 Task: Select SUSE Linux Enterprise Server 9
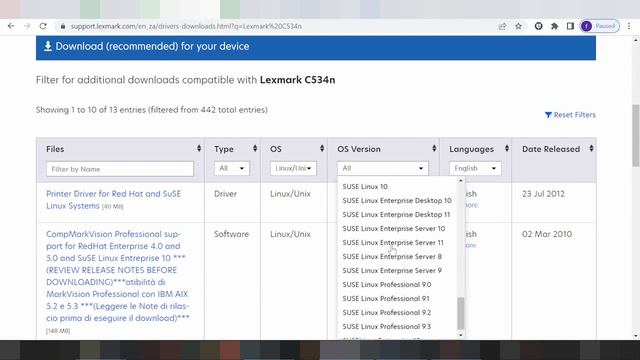tap(397, 270)
